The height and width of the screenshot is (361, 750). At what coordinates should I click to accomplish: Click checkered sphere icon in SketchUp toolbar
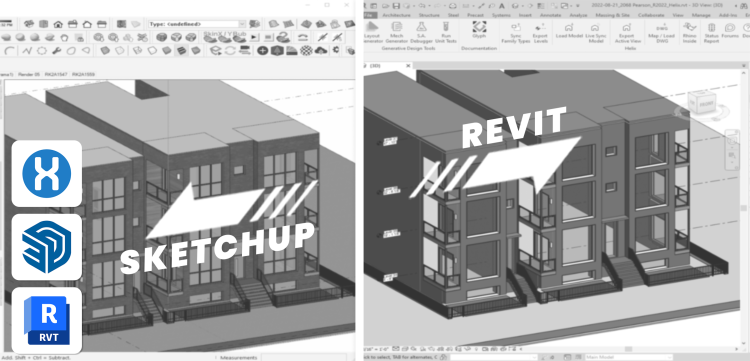tap(307, 50)
